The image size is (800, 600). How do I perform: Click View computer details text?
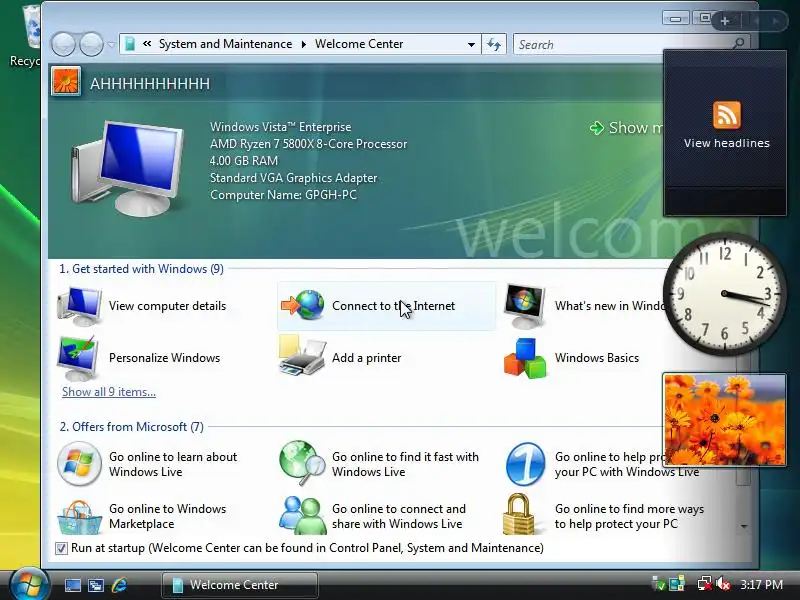167,306
